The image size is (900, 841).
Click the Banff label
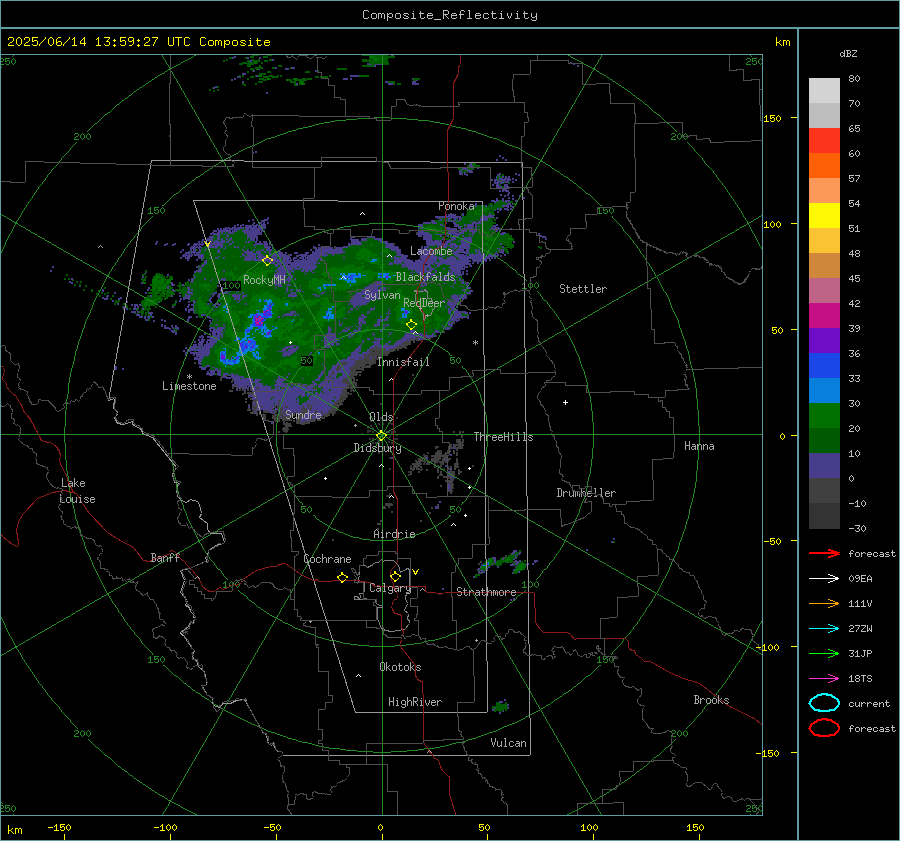pos(165,557)
